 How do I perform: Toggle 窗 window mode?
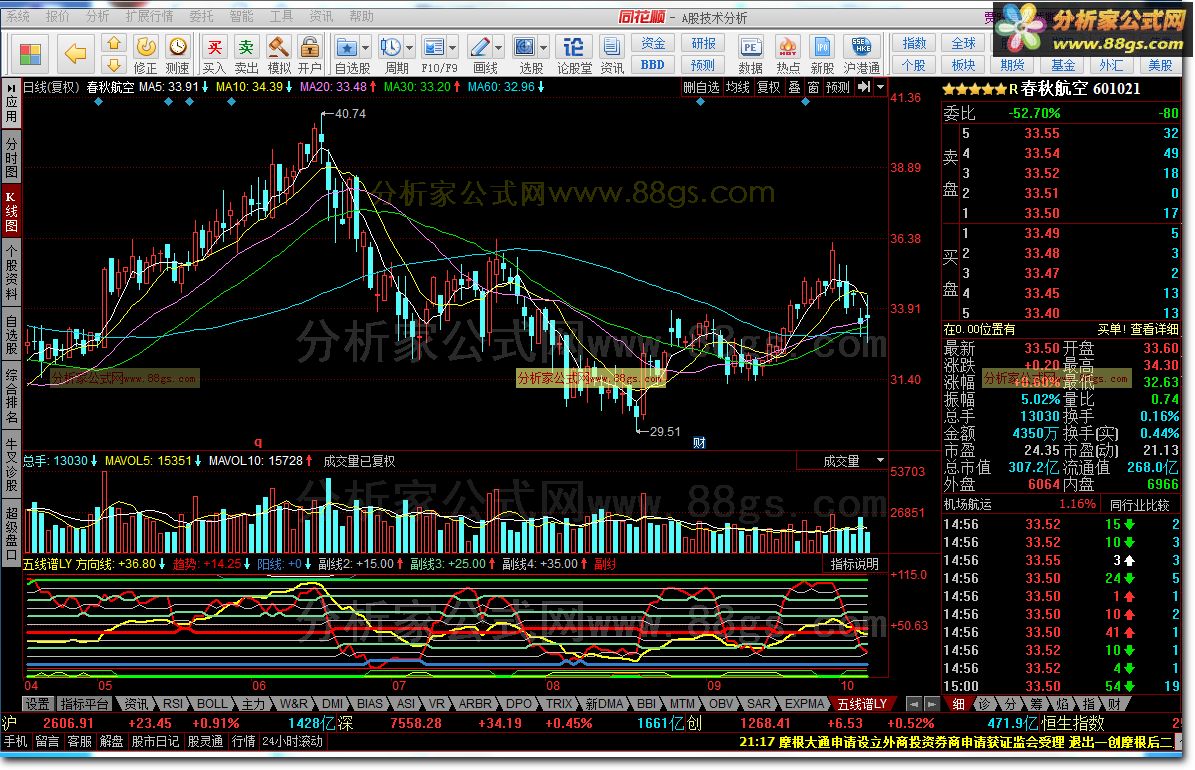click(813, 87)
